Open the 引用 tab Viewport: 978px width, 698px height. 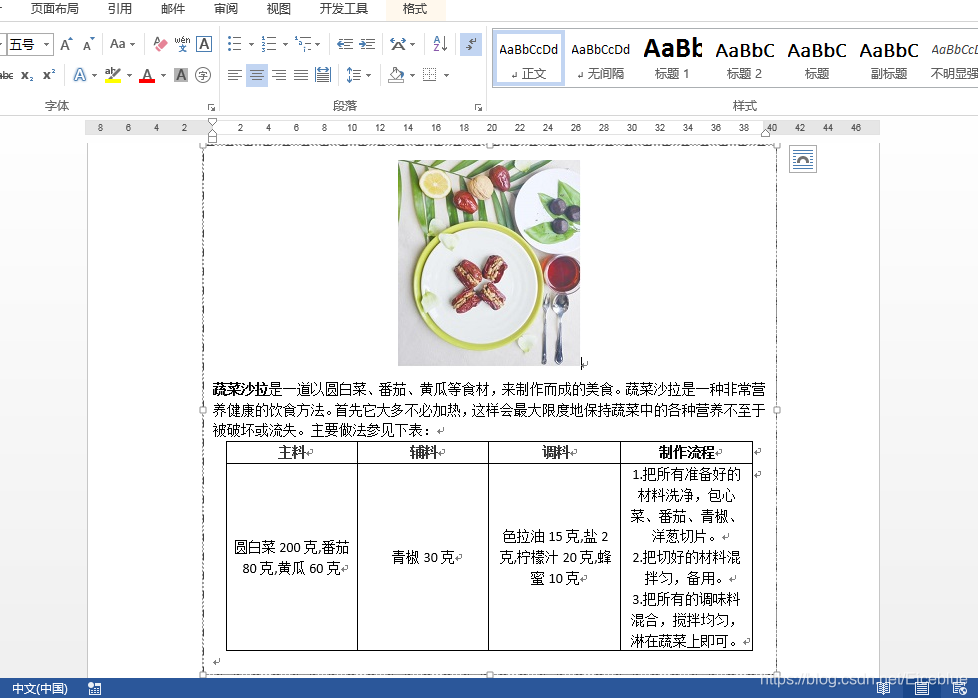120,9
